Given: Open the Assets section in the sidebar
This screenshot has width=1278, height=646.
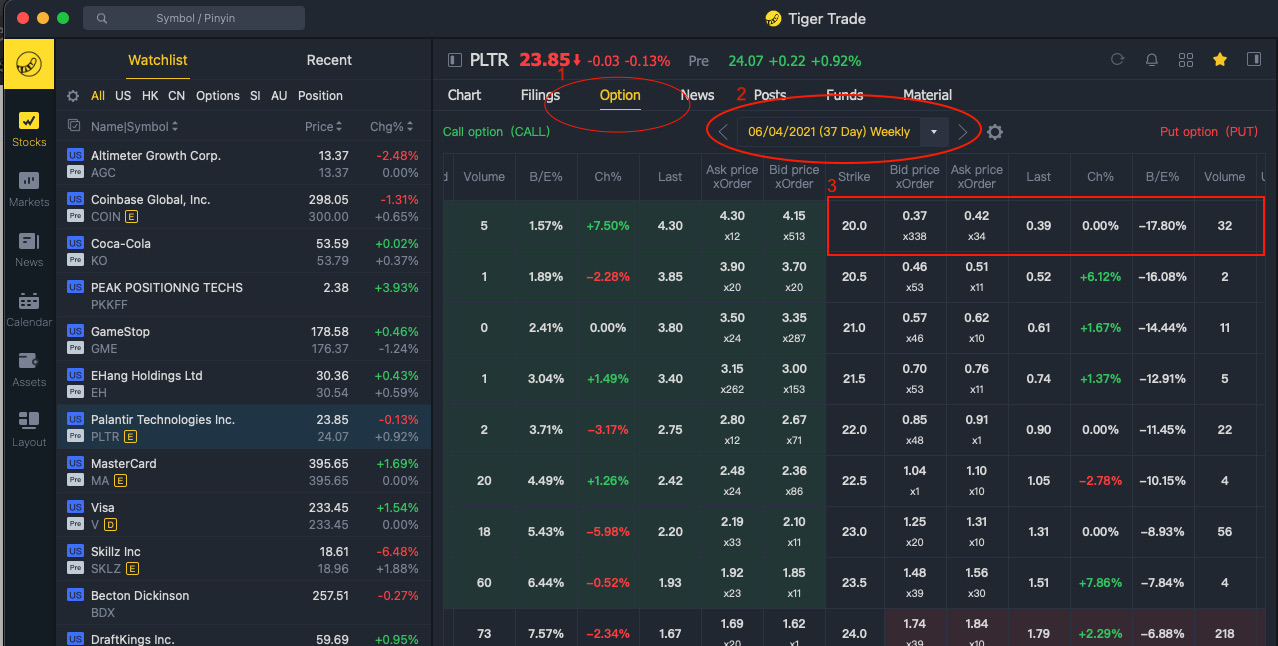Looking at the screenshot, I should pos(28,369).
